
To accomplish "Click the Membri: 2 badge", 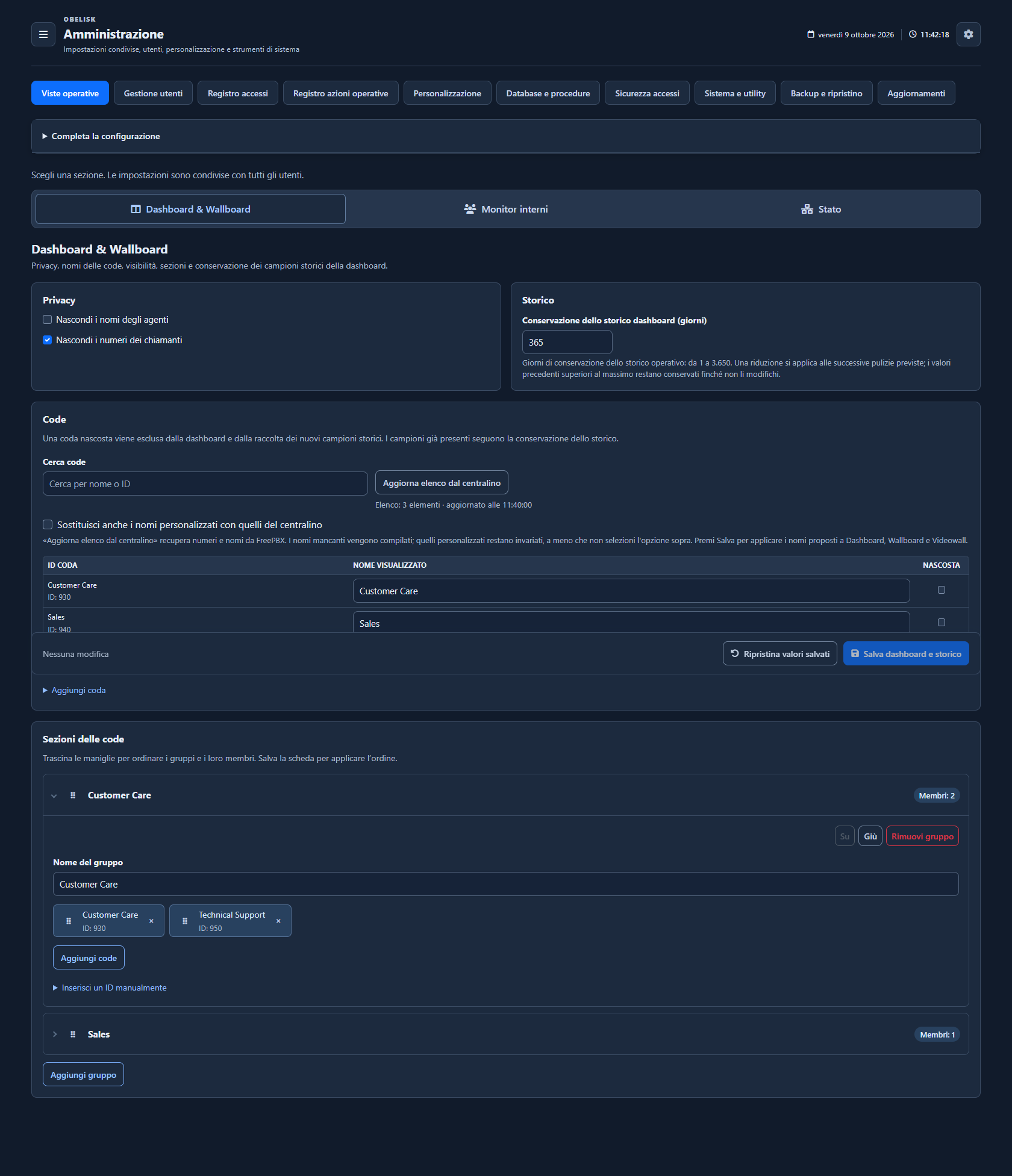I will pyautogui.click(x=937, y=796).
